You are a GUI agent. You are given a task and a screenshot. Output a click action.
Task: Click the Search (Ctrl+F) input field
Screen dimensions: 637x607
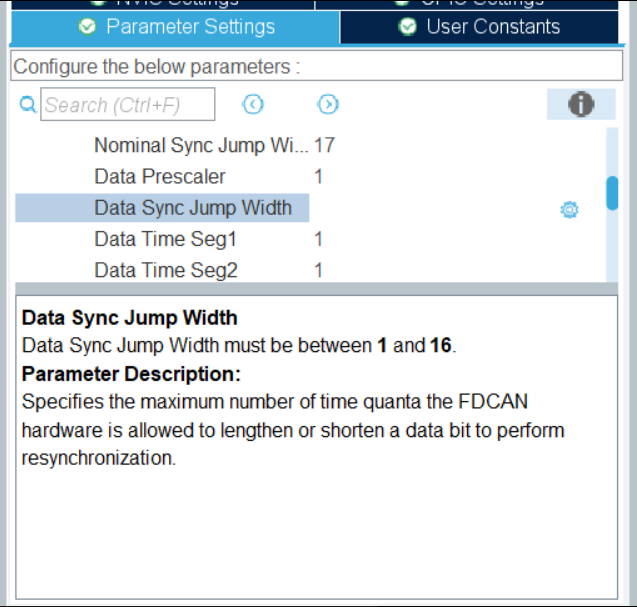[128, 104]
